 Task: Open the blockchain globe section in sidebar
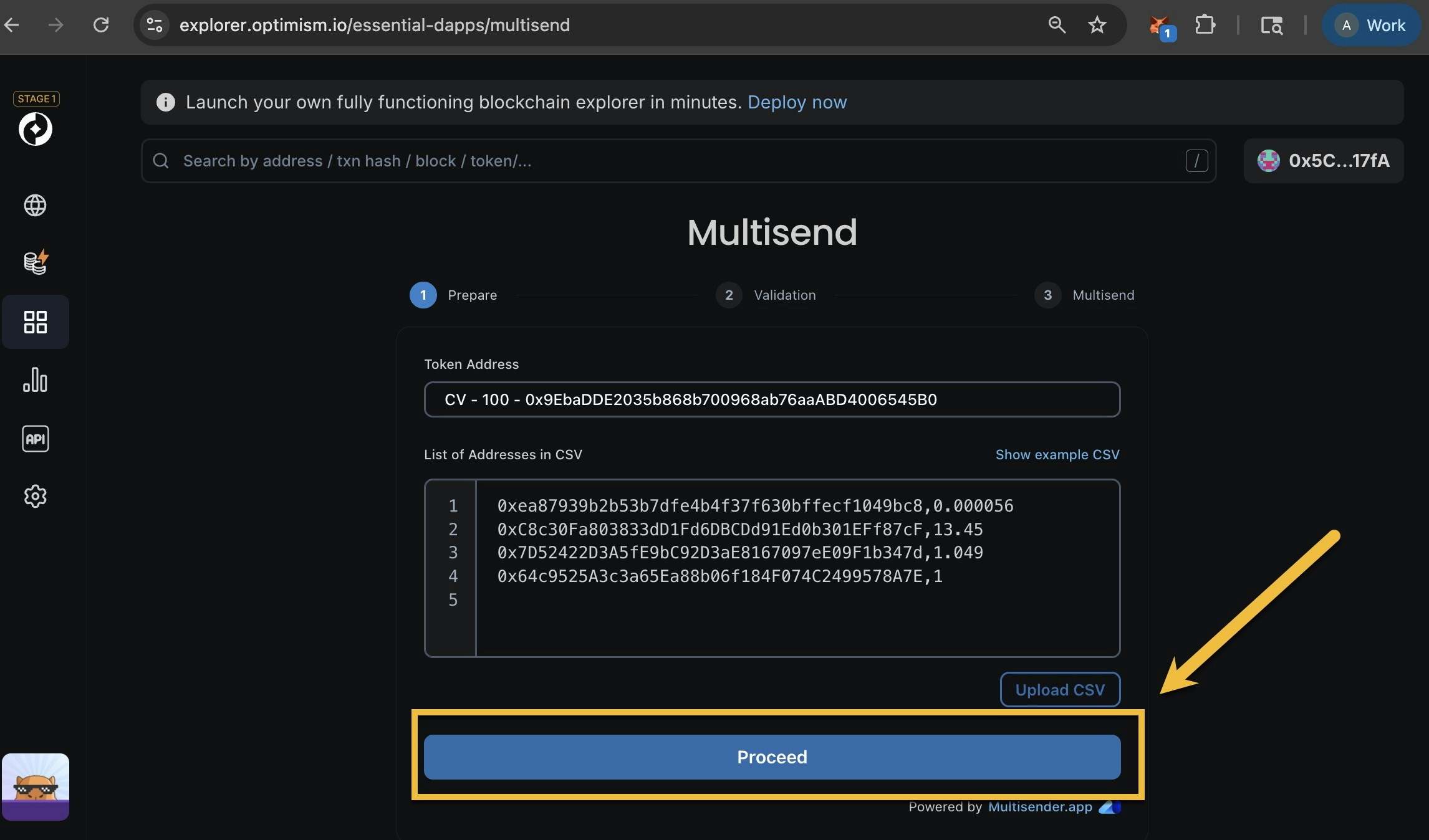(x=35, y=205)
